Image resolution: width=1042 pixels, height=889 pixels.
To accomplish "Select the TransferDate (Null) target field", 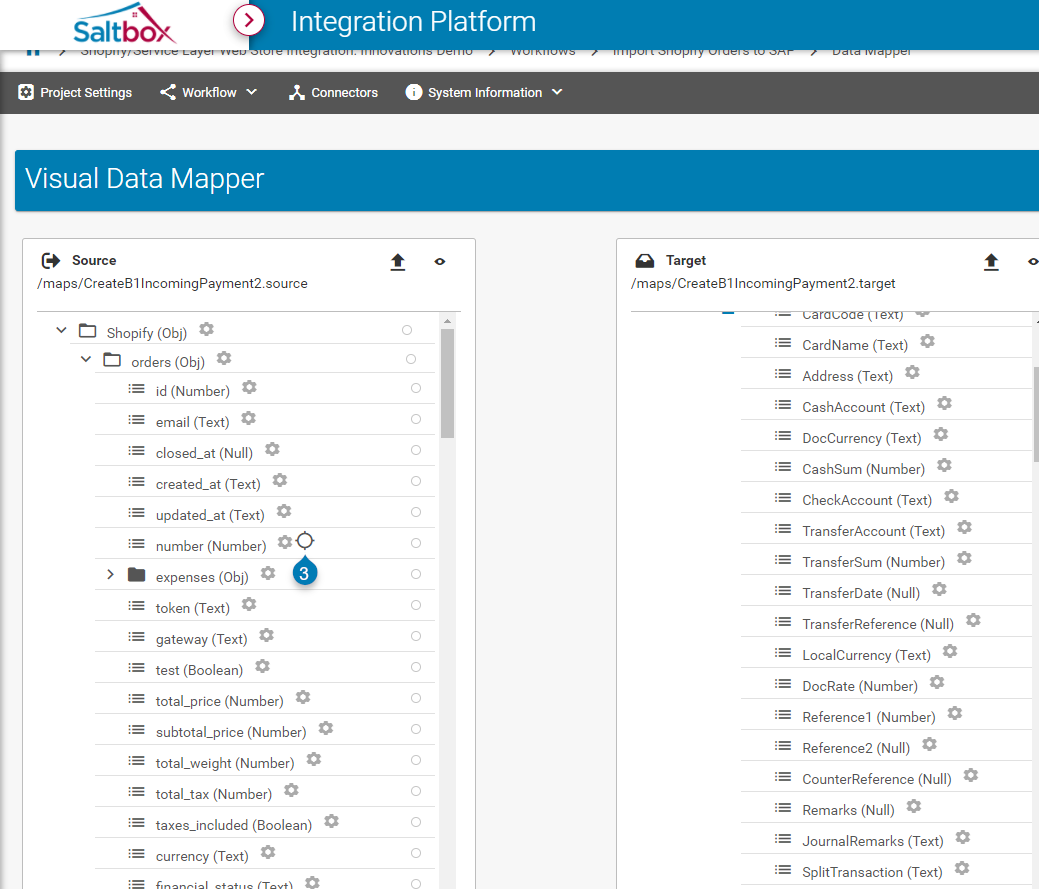I will 861,593.
